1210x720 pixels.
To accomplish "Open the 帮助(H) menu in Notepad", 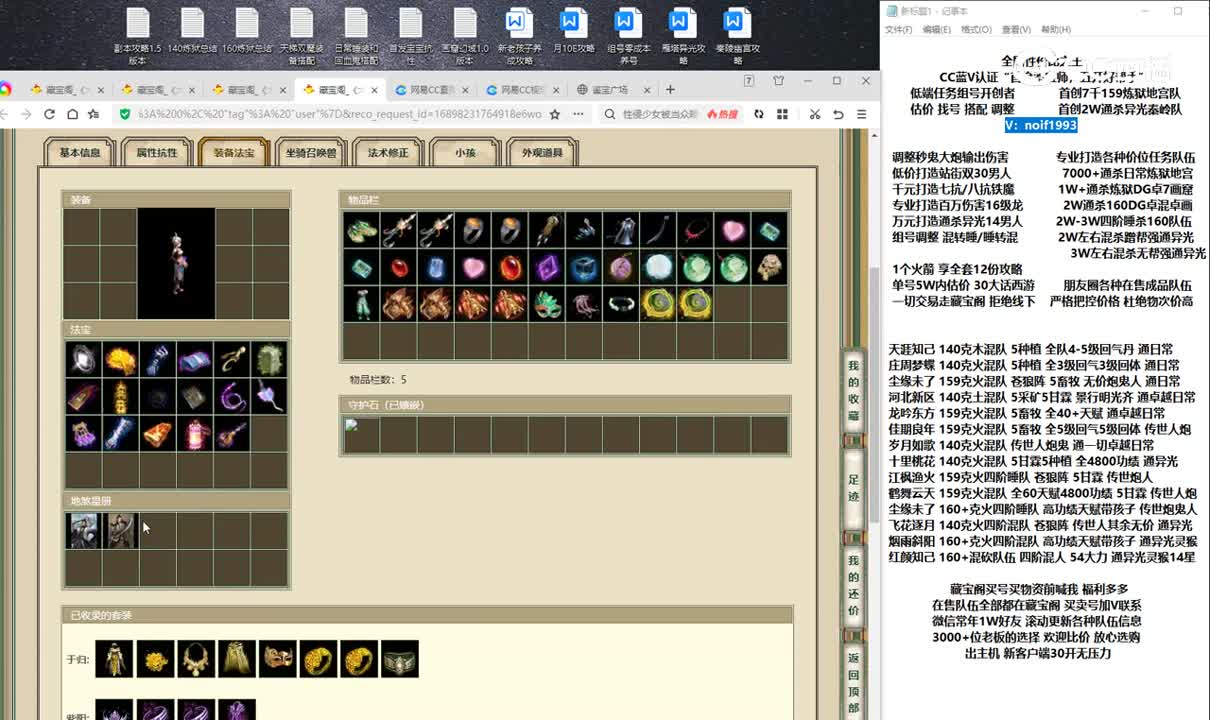I will (x=1056, y=30).
